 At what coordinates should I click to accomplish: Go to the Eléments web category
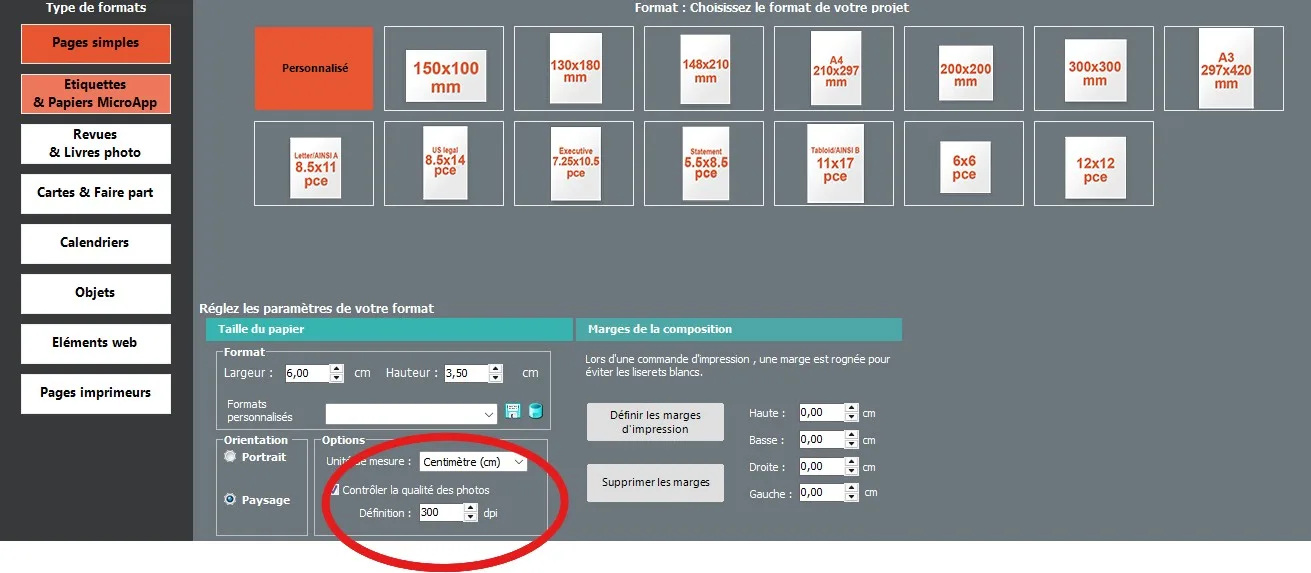[x=96, y=343]
